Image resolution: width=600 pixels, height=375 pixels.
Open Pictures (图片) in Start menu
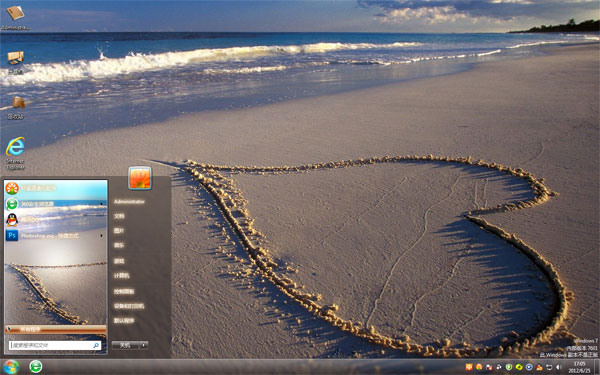pyautogui.click(x=119, y=230)
